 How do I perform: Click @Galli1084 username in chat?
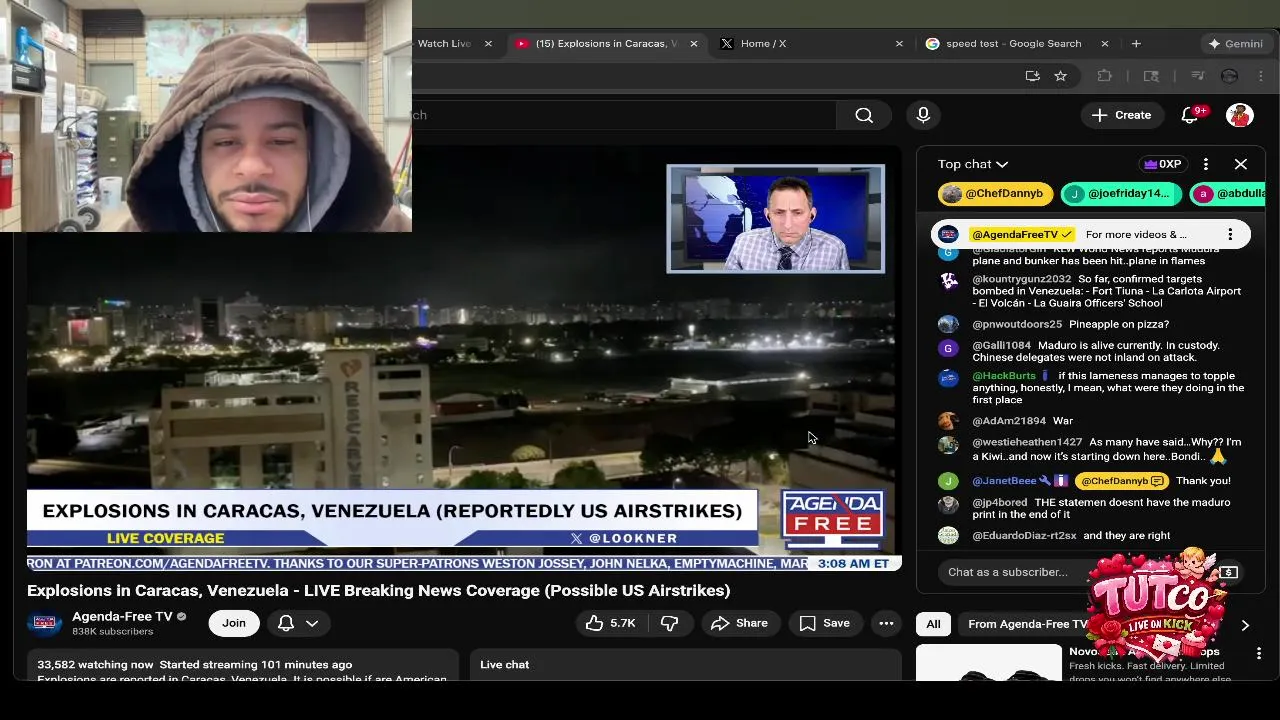click(1001, 345)
